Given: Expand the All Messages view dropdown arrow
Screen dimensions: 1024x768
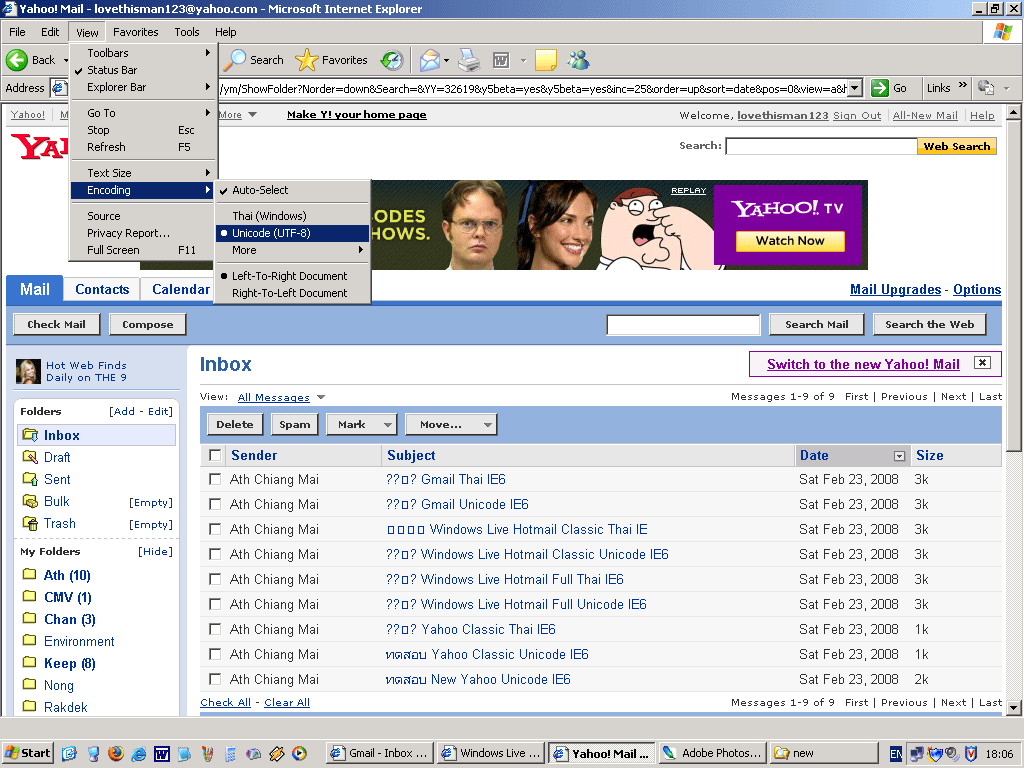Looking at the screenshot, I should point(321,397).
